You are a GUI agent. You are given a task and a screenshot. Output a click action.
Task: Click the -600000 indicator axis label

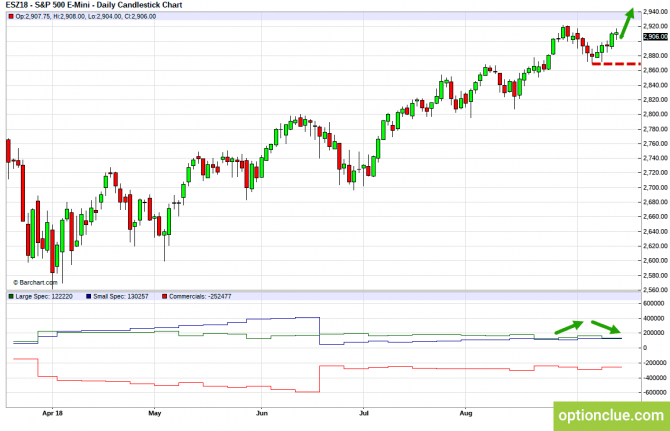pyautogui.click(x=655, y=393)
